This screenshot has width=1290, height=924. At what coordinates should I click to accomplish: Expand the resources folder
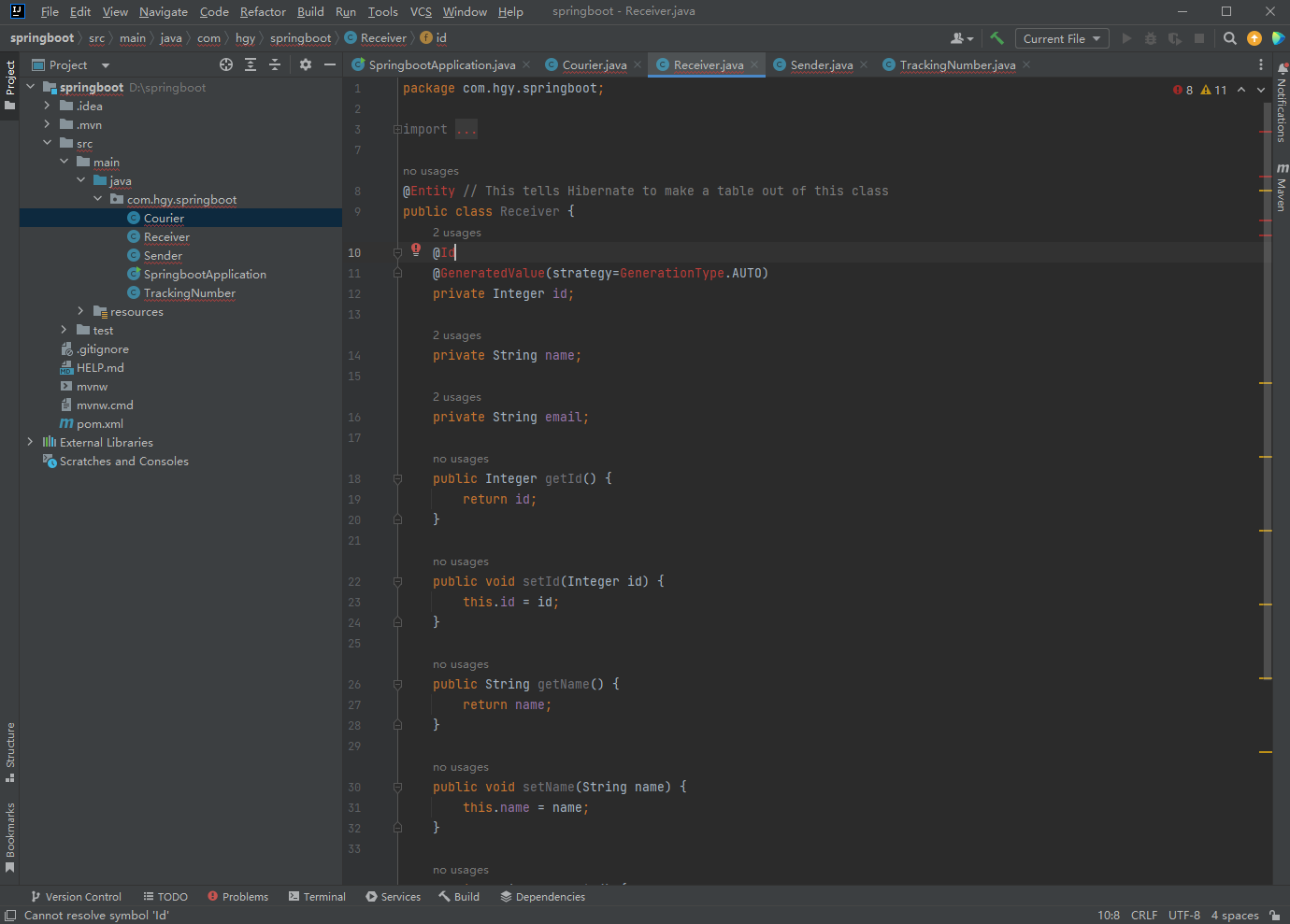point(80,311)
